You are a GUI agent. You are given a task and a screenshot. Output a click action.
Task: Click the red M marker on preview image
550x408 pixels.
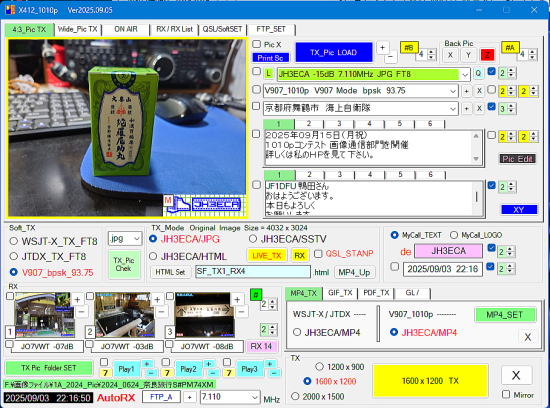(168, 200)
